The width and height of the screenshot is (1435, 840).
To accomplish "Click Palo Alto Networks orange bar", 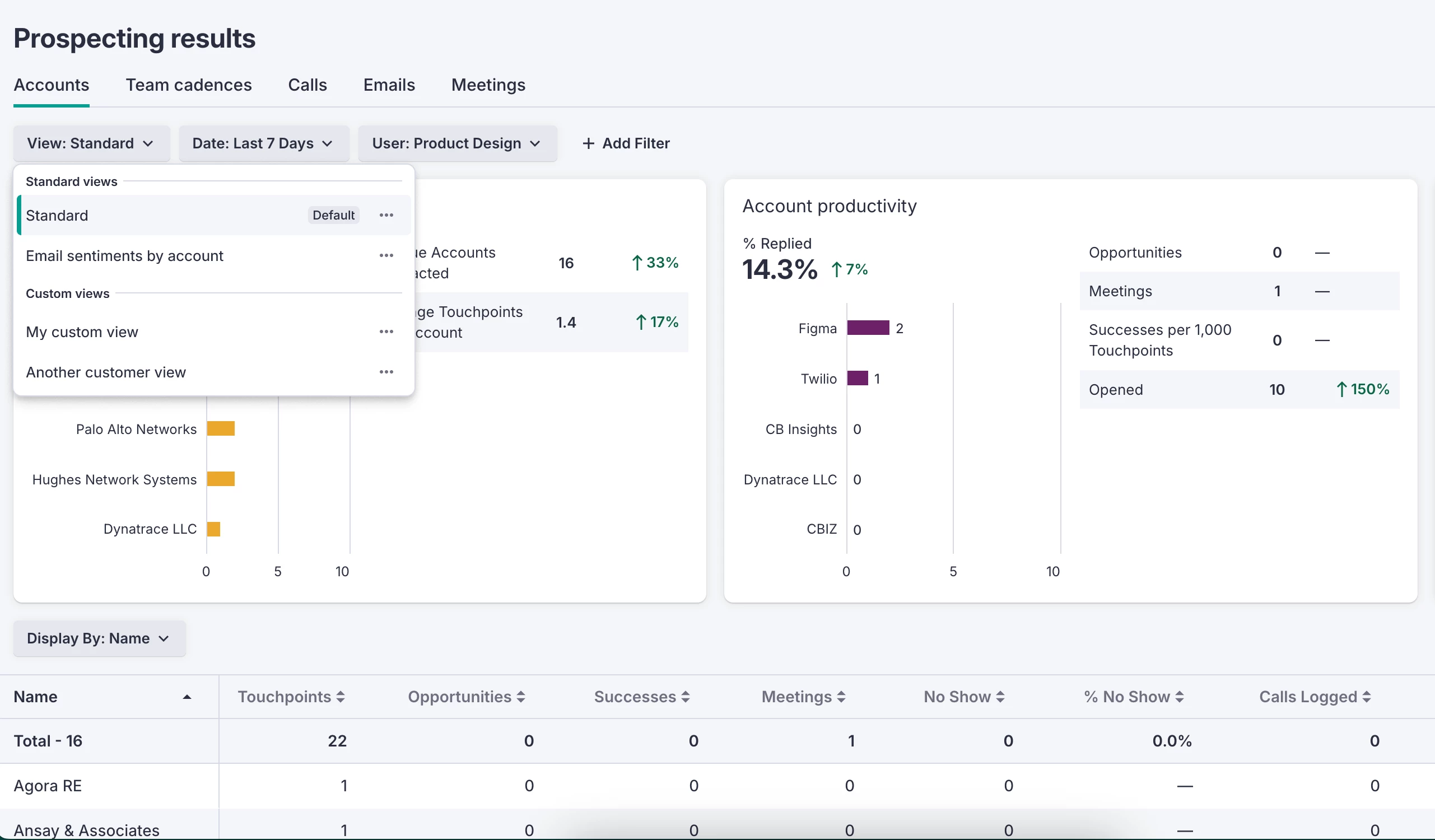I will 221,429.
